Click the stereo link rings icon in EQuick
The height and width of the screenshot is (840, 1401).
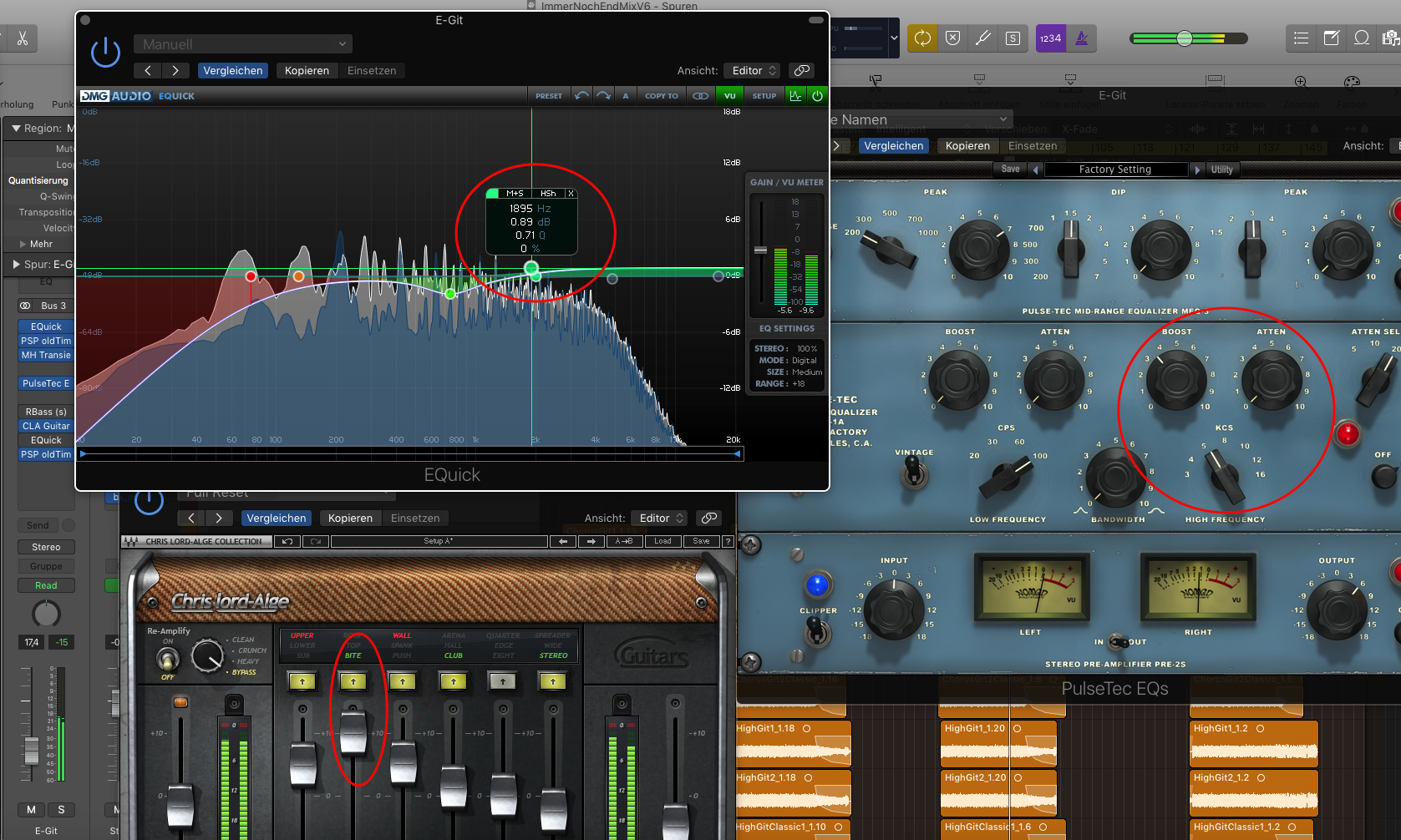pyautogui.click(x=701, y=96)
